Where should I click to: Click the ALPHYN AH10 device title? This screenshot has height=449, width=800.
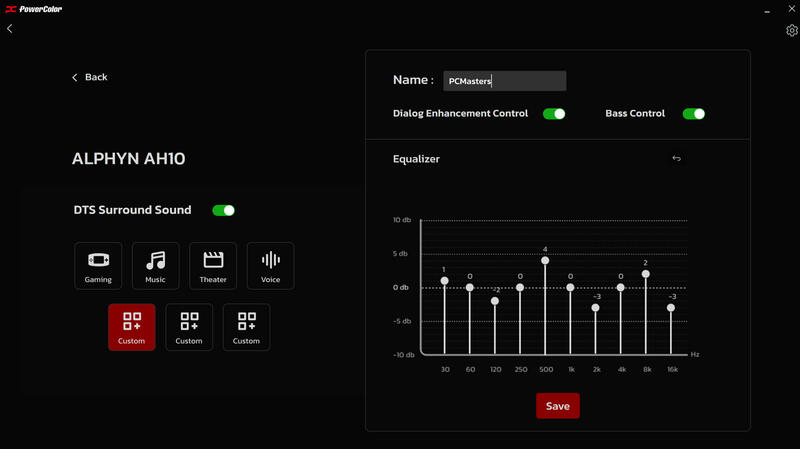click(x=129, y=159)
